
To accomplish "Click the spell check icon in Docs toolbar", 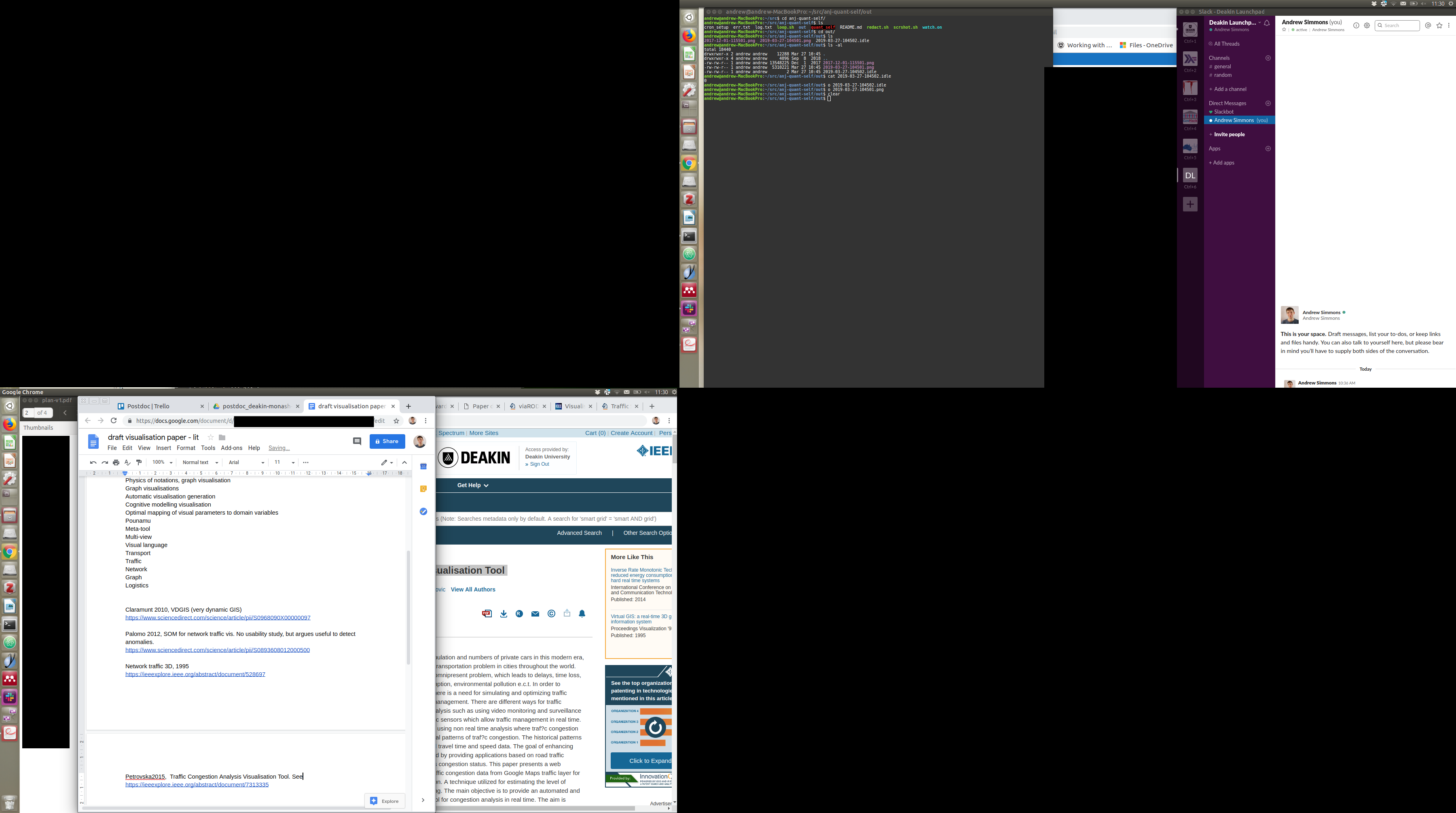I will [x=128, y=462].
